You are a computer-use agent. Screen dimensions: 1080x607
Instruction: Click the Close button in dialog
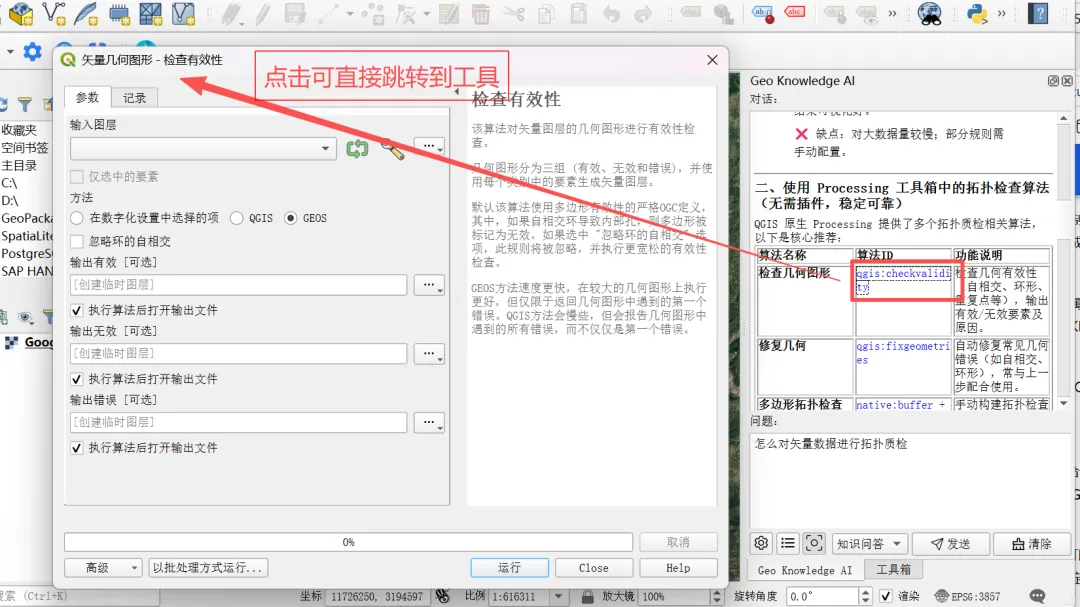[594, 568]
